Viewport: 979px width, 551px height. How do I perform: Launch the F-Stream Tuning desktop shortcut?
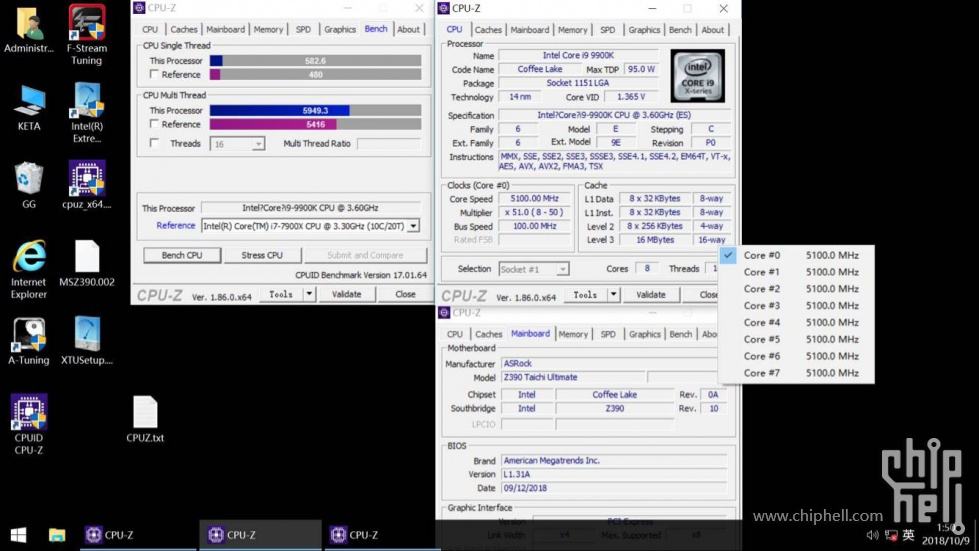87,34
